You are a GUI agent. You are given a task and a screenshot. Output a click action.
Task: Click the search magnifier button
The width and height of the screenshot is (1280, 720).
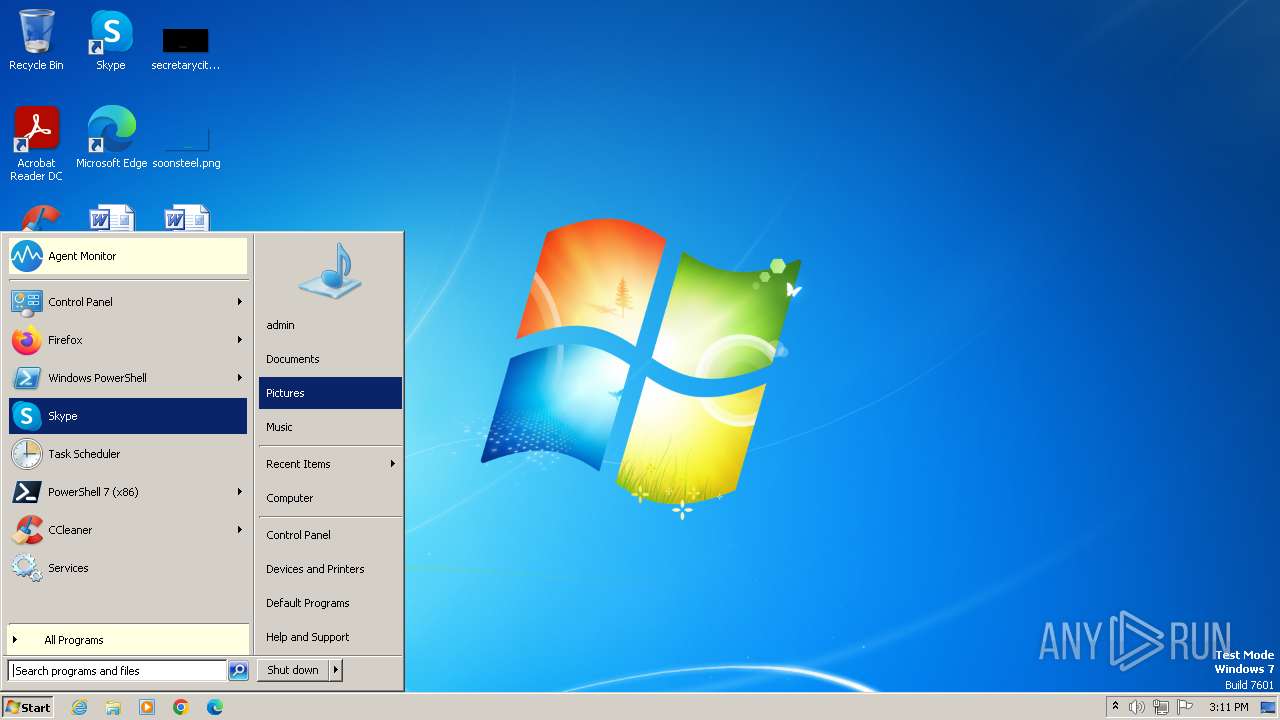pos(238,671)
